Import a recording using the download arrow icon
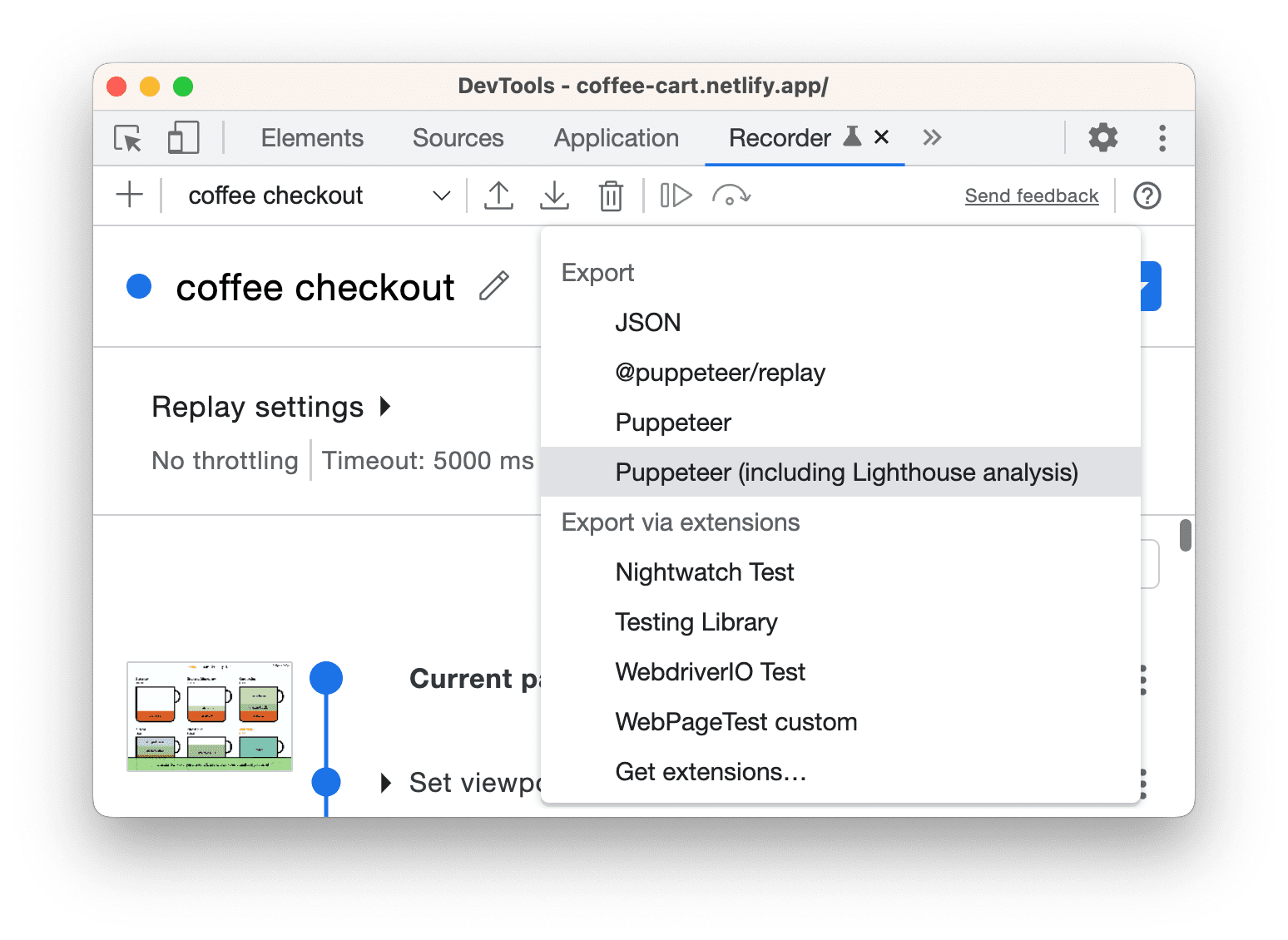This screenshot has height=940, width=1288. [x=554, y=195]
